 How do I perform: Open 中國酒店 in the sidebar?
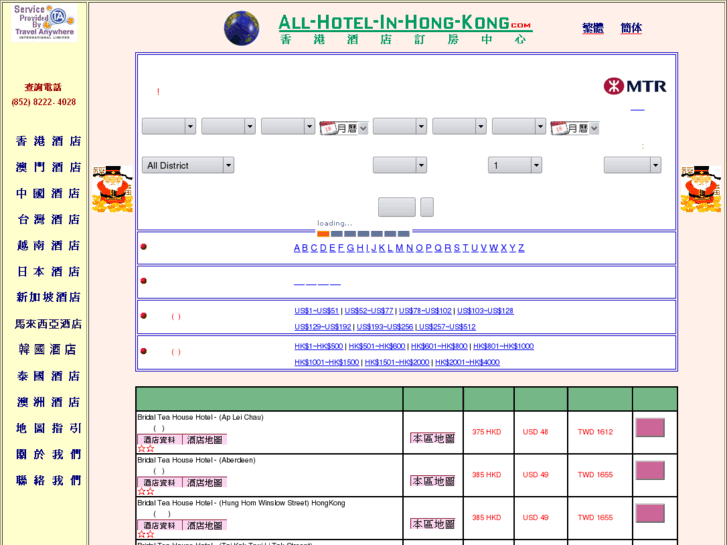[x=48, y=193]
